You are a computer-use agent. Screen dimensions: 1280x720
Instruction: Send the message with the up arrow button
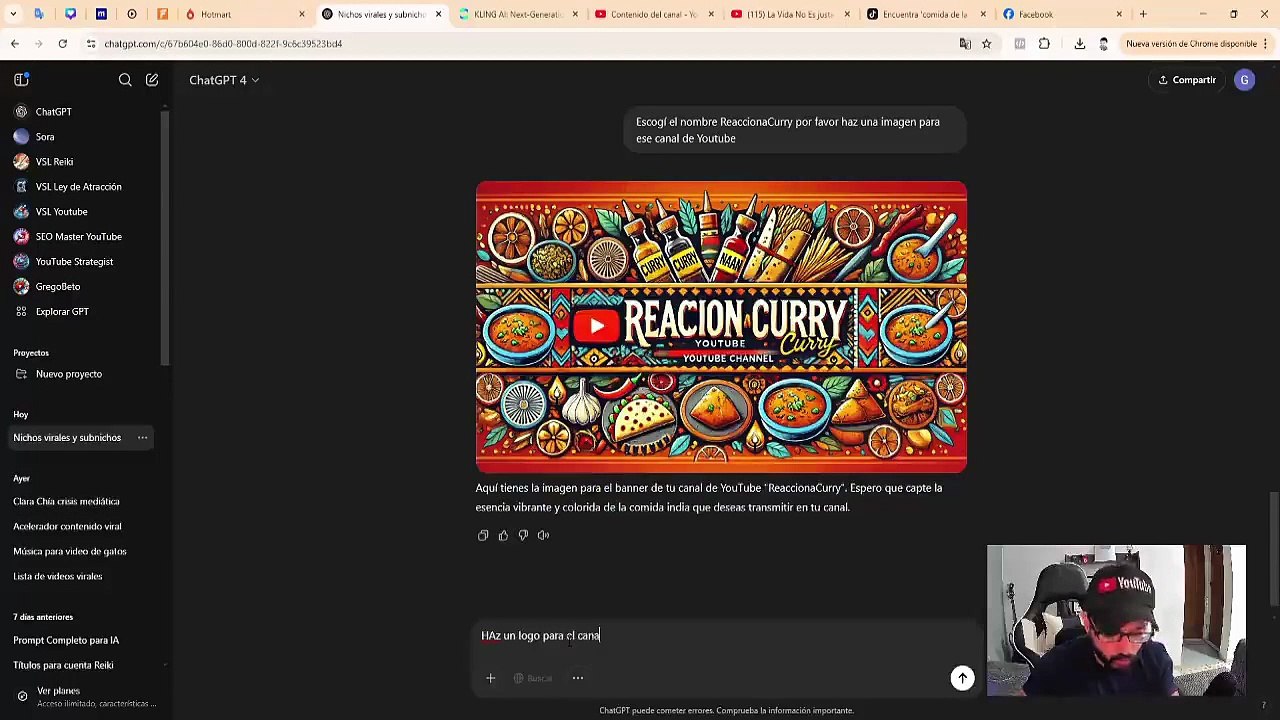coord(962,678)
